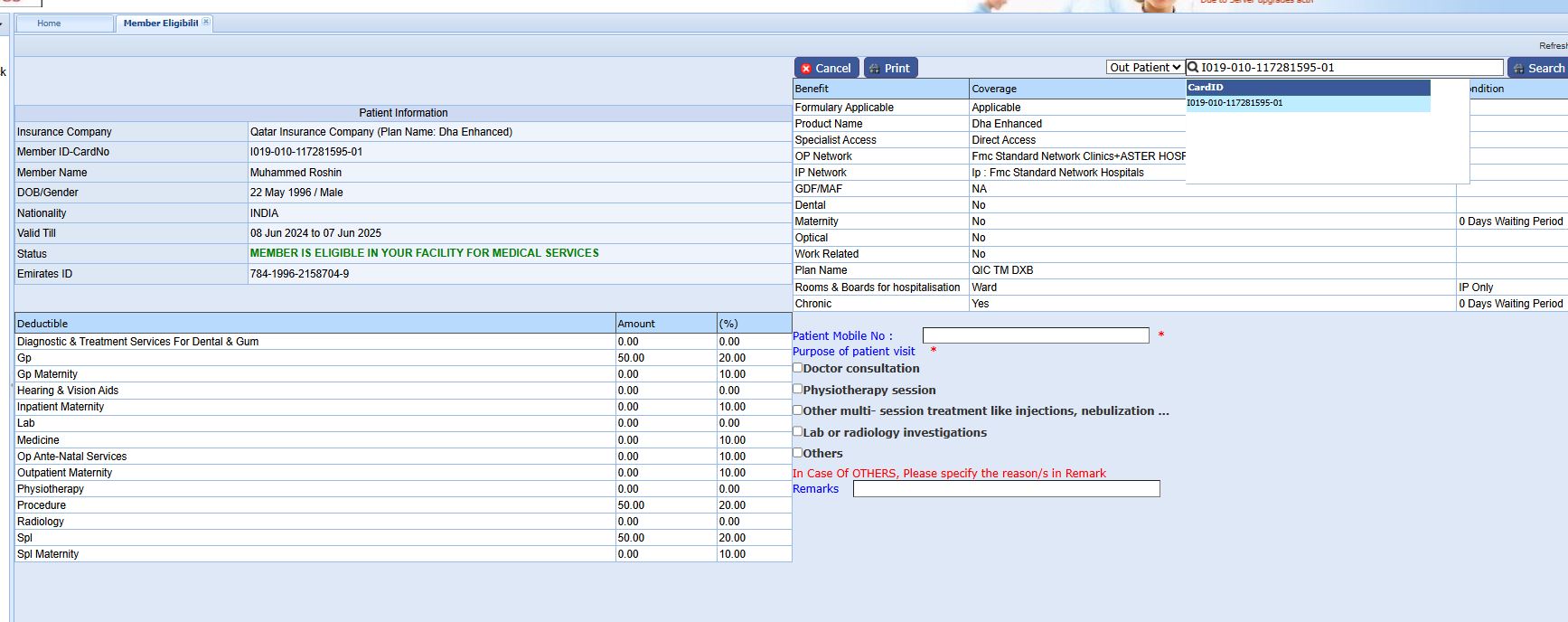
Task: Click the magnifier icon in card search
Action: pos(1193,67)
